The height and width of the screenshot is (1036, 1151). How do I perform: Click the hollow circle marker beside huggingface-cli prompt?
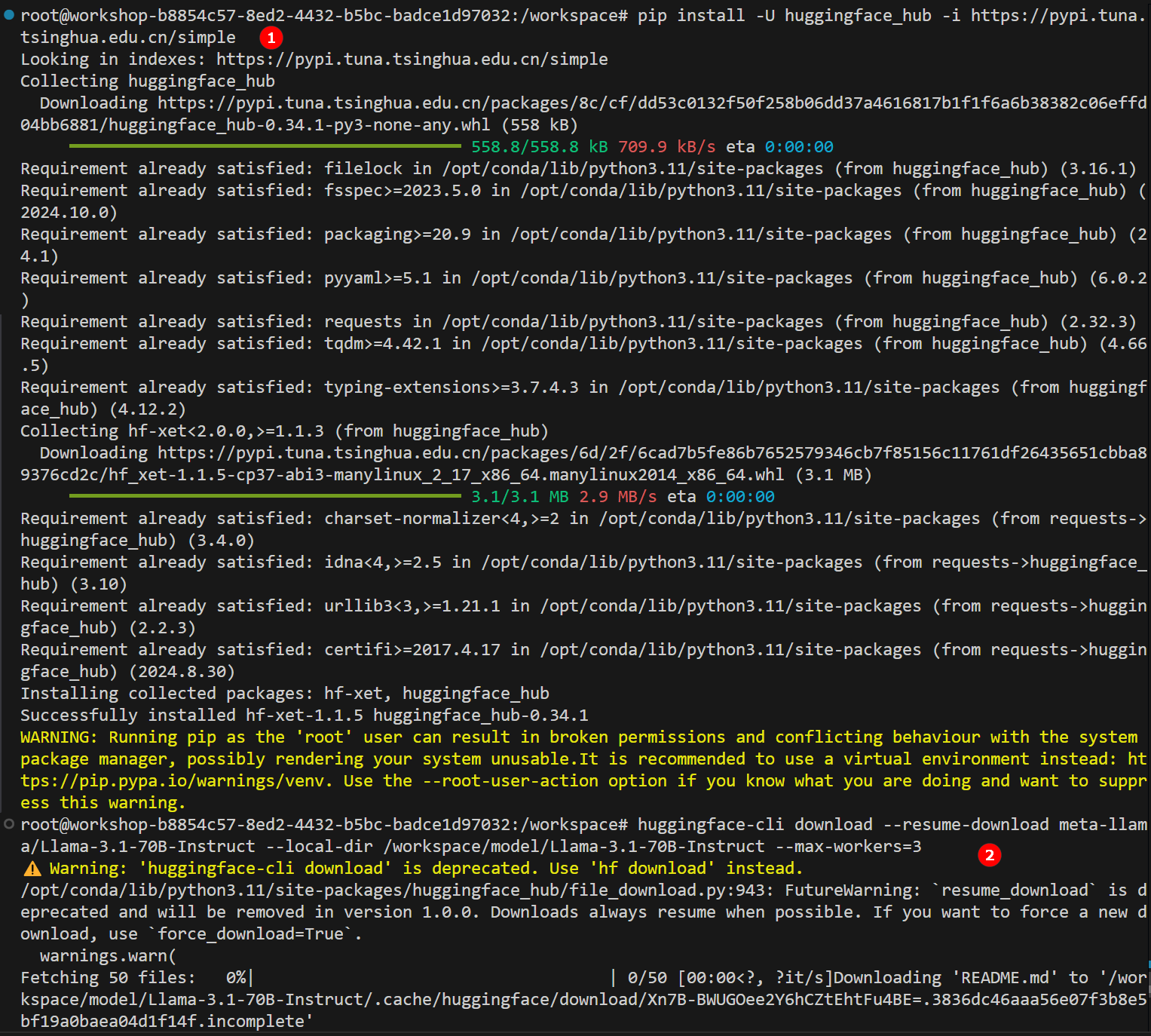(x=8, y=824)
